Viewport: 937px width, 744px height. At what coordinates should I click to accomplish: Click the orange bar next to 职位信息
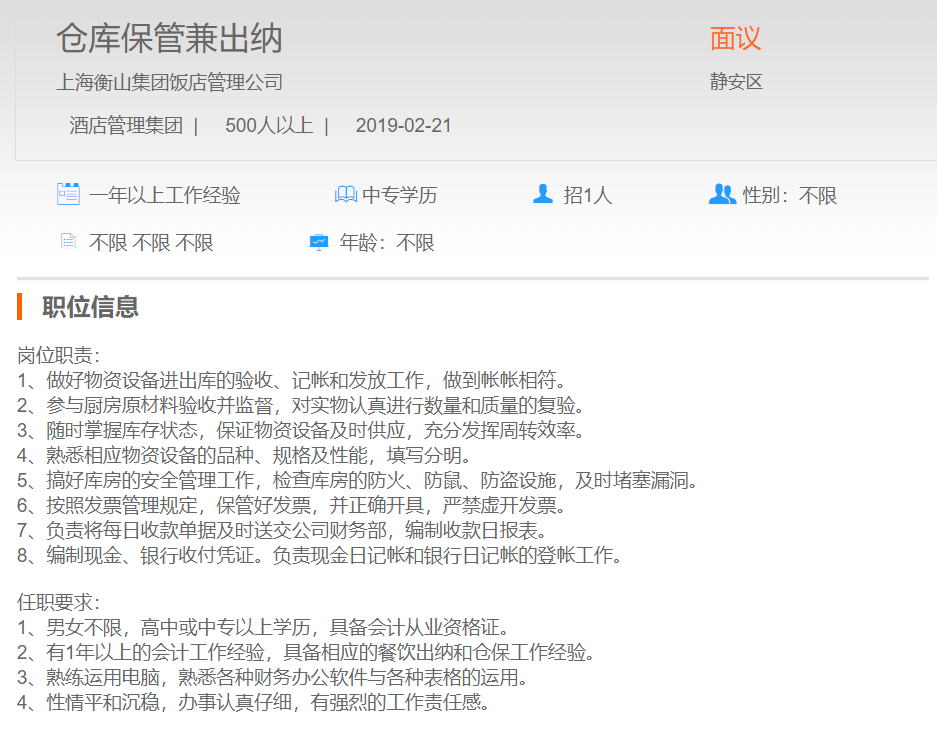coord(20,307)
